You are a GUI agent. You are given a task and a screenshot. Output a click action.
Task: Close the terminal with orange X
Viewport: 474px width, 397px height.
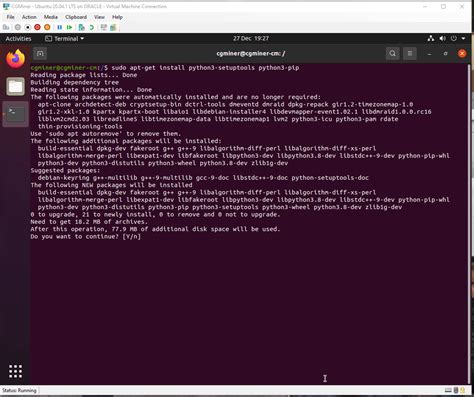point(462,54)
